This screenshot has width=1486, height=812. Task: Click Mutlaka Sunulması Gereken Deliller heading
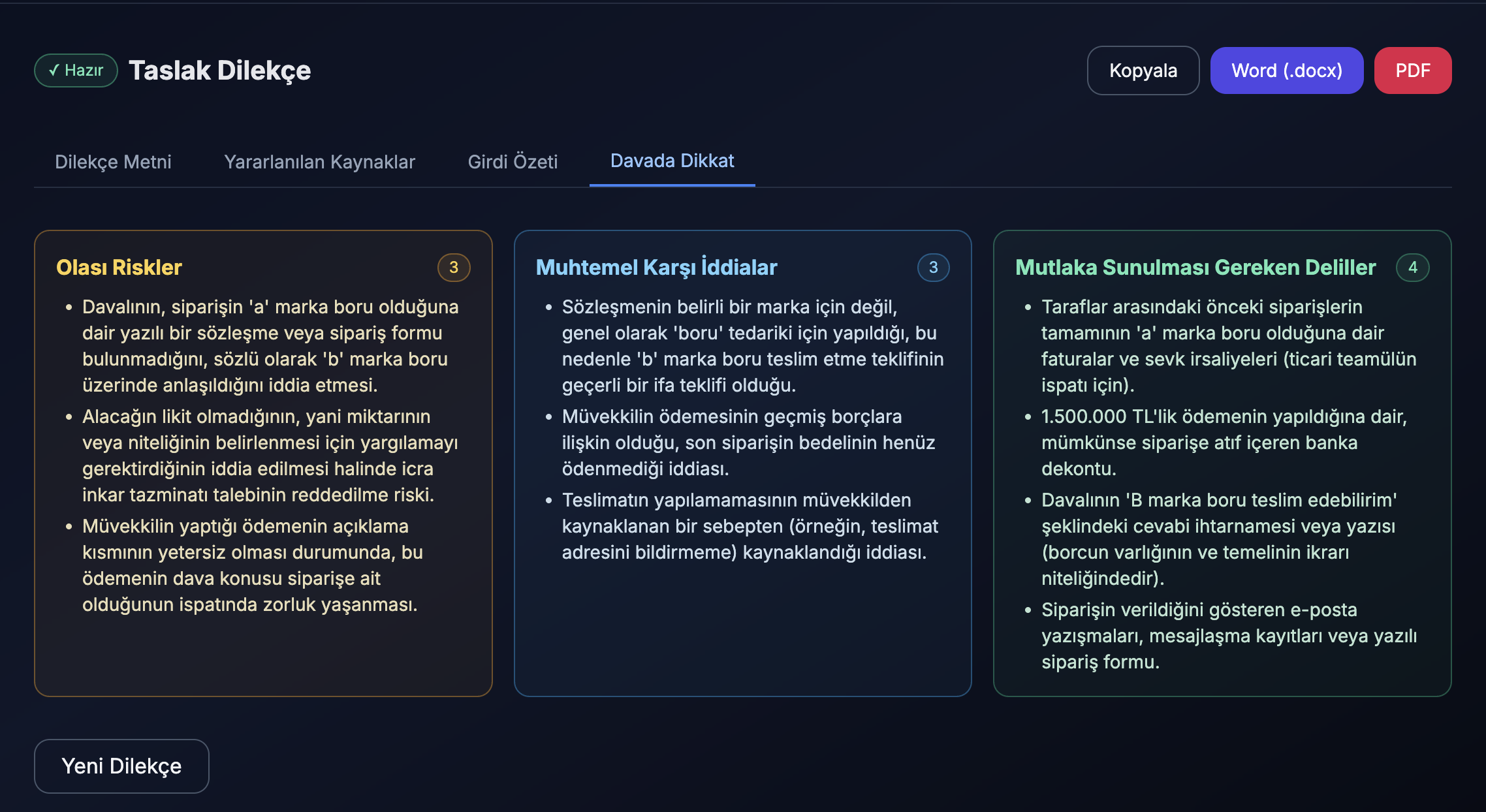(1195, 268)
